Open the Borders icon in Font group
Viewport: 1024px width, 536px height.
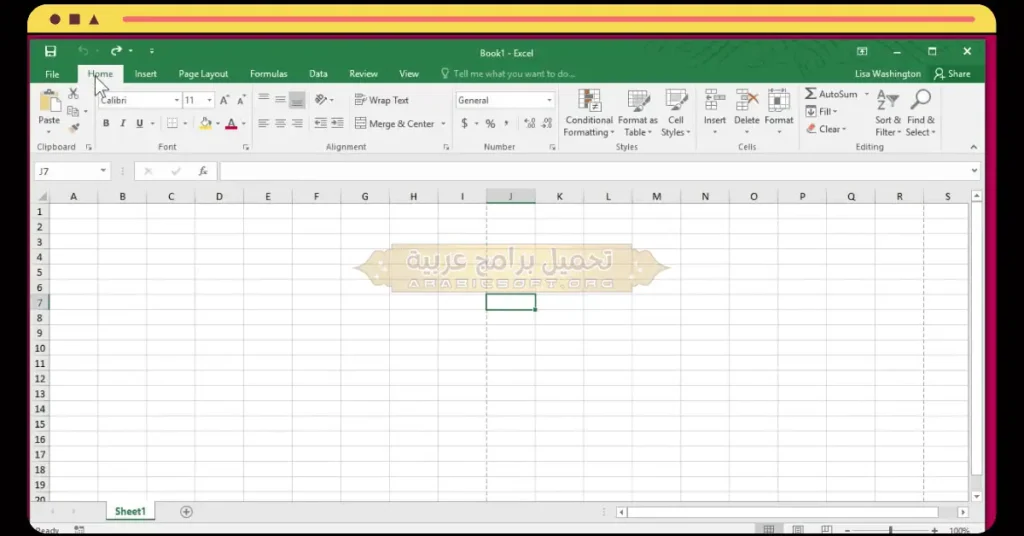(172, 123)
